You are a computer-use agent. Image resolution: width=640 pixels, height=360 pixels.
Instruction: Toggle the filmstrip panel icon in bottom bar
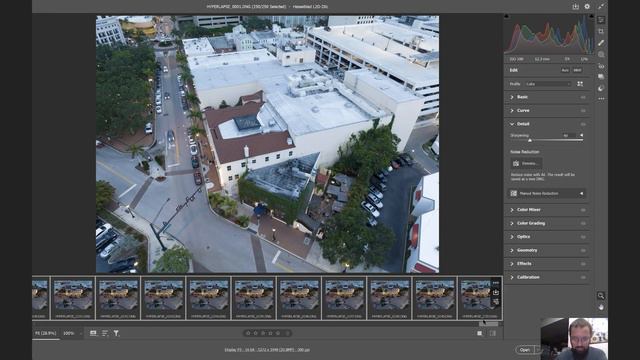point(93,333)
